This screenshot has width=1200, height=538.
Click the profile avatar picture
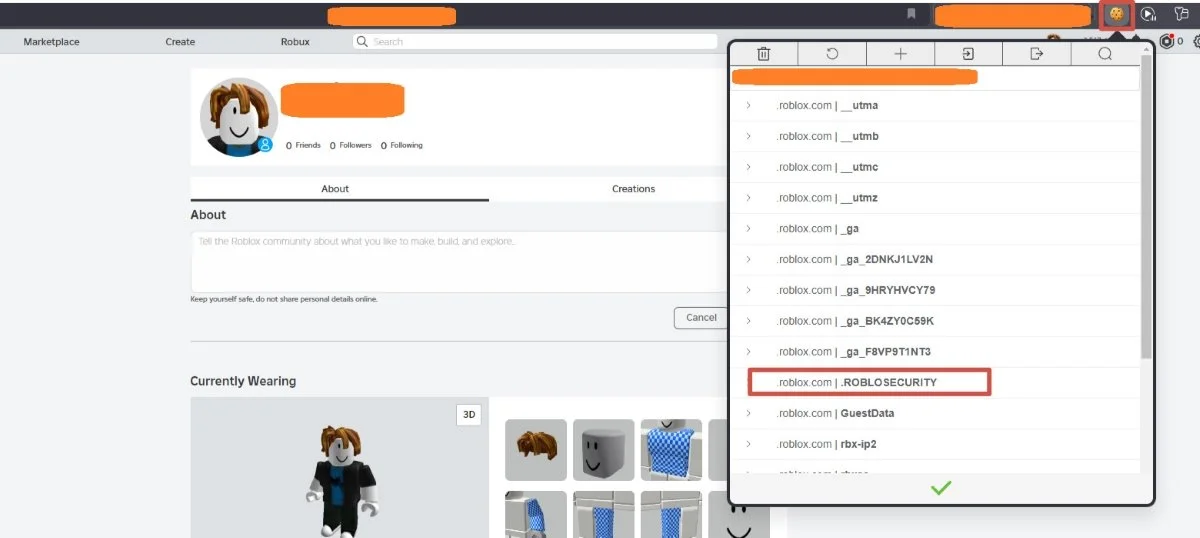[x=238, y=117]
